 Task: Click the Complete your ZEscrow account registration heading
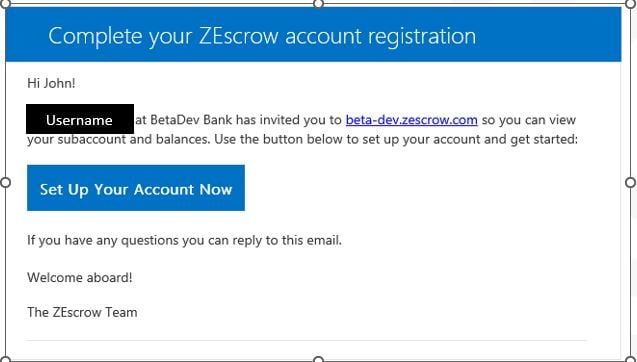262,36
